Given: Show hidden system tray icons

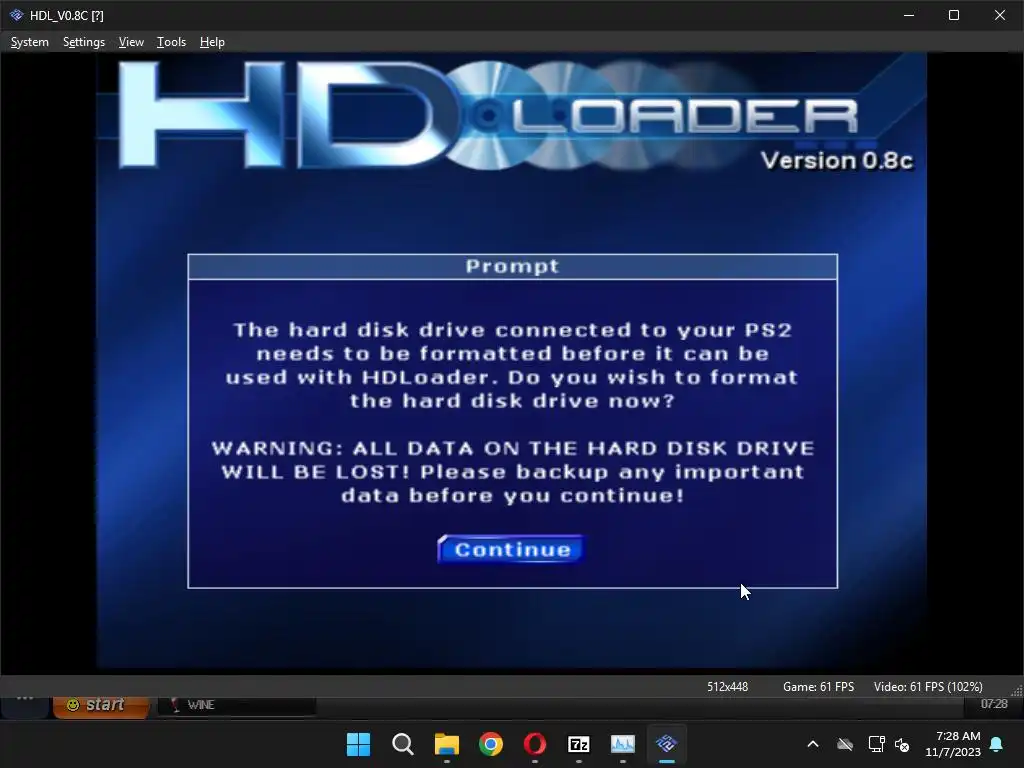Looking at the screenshot, I should [x=813, y=744].
